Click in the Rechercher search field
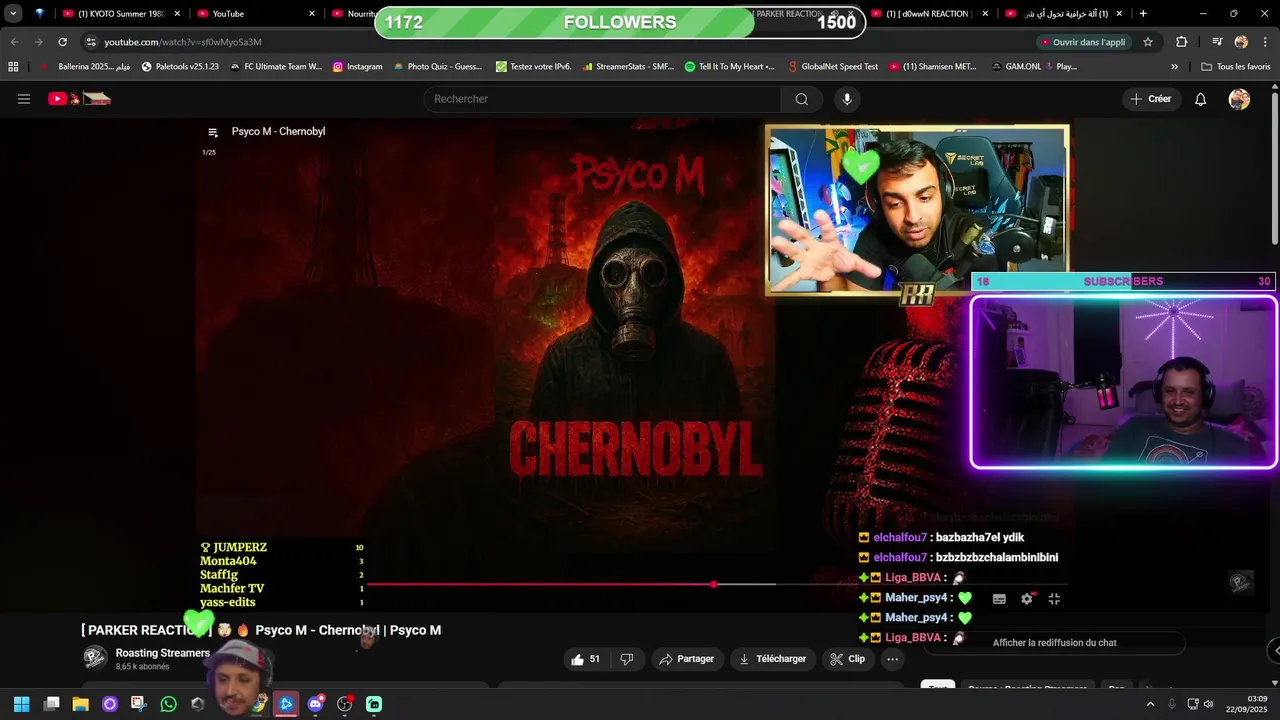 603,99
